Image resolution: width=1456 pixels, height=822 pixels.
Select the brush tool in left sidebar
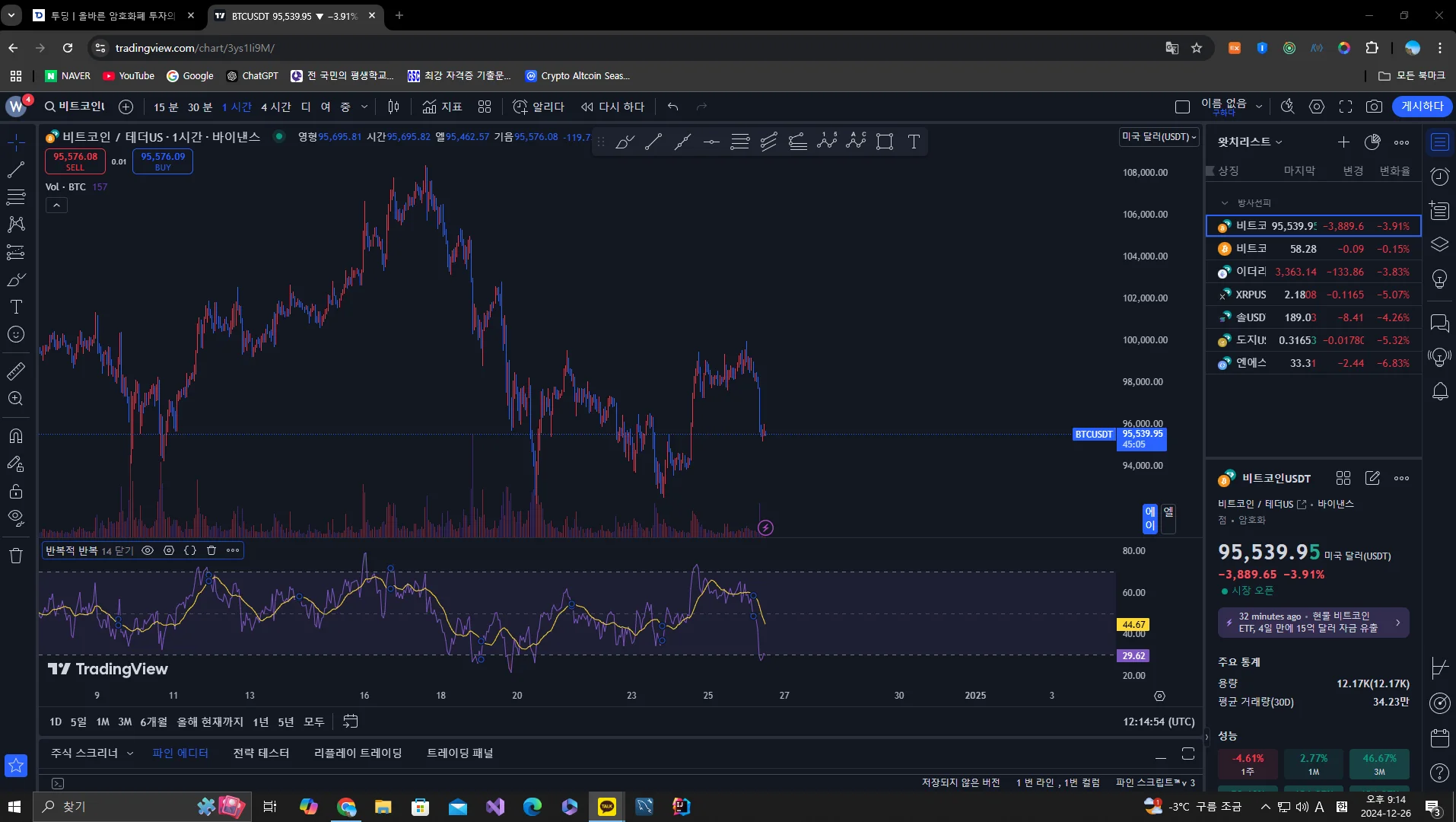(16, 279)
